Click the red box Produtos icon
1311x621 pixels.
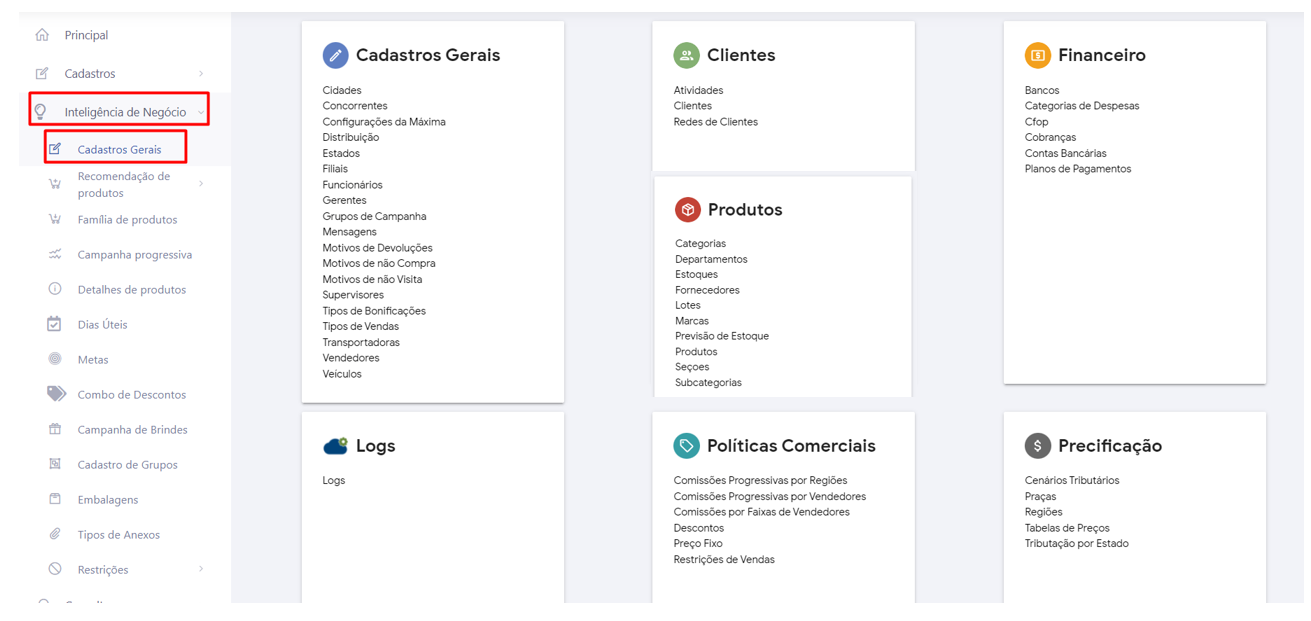(x=687, y=209)
